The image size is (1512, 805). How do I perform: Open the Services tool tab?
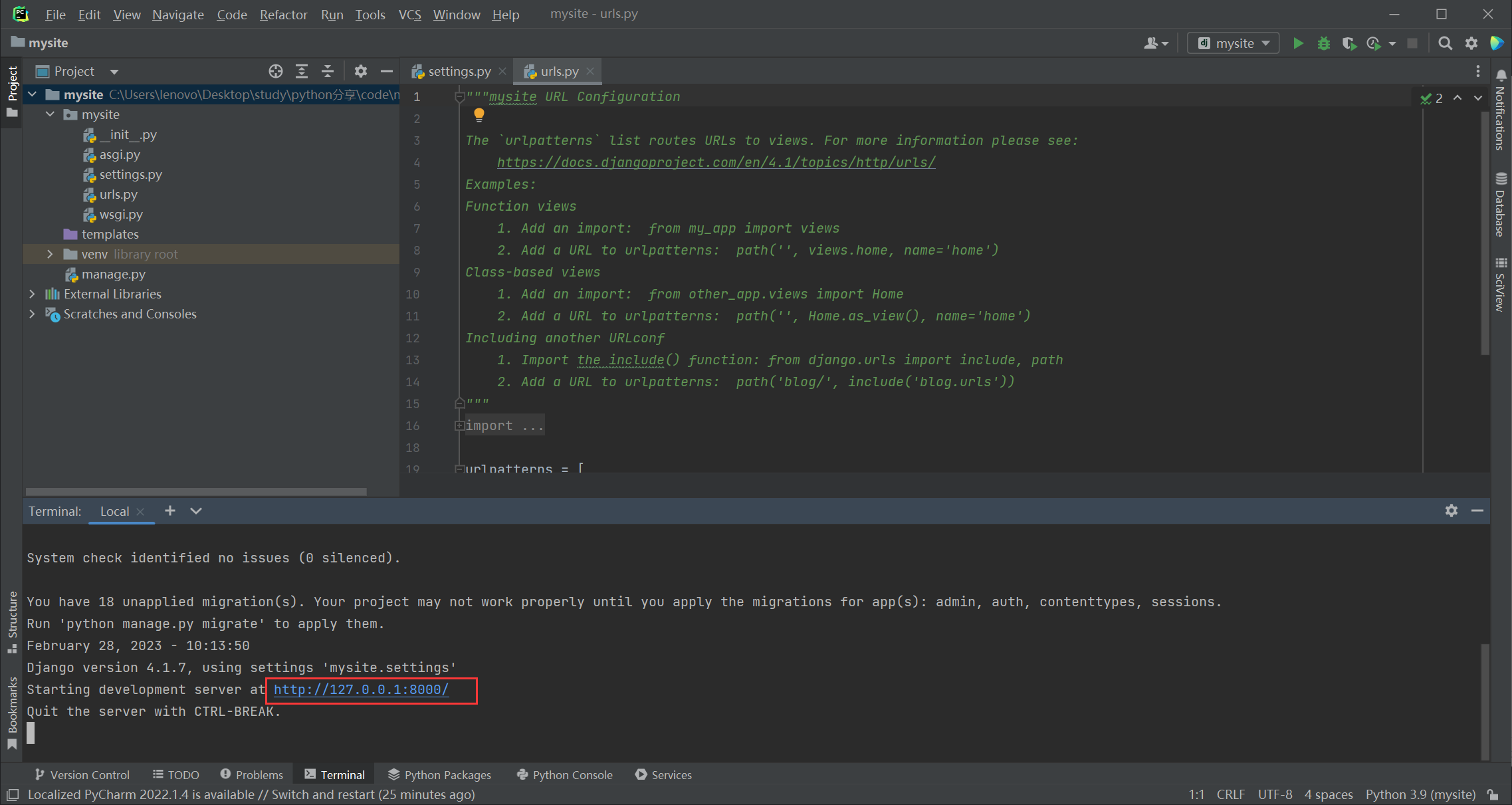coord(663,774)
